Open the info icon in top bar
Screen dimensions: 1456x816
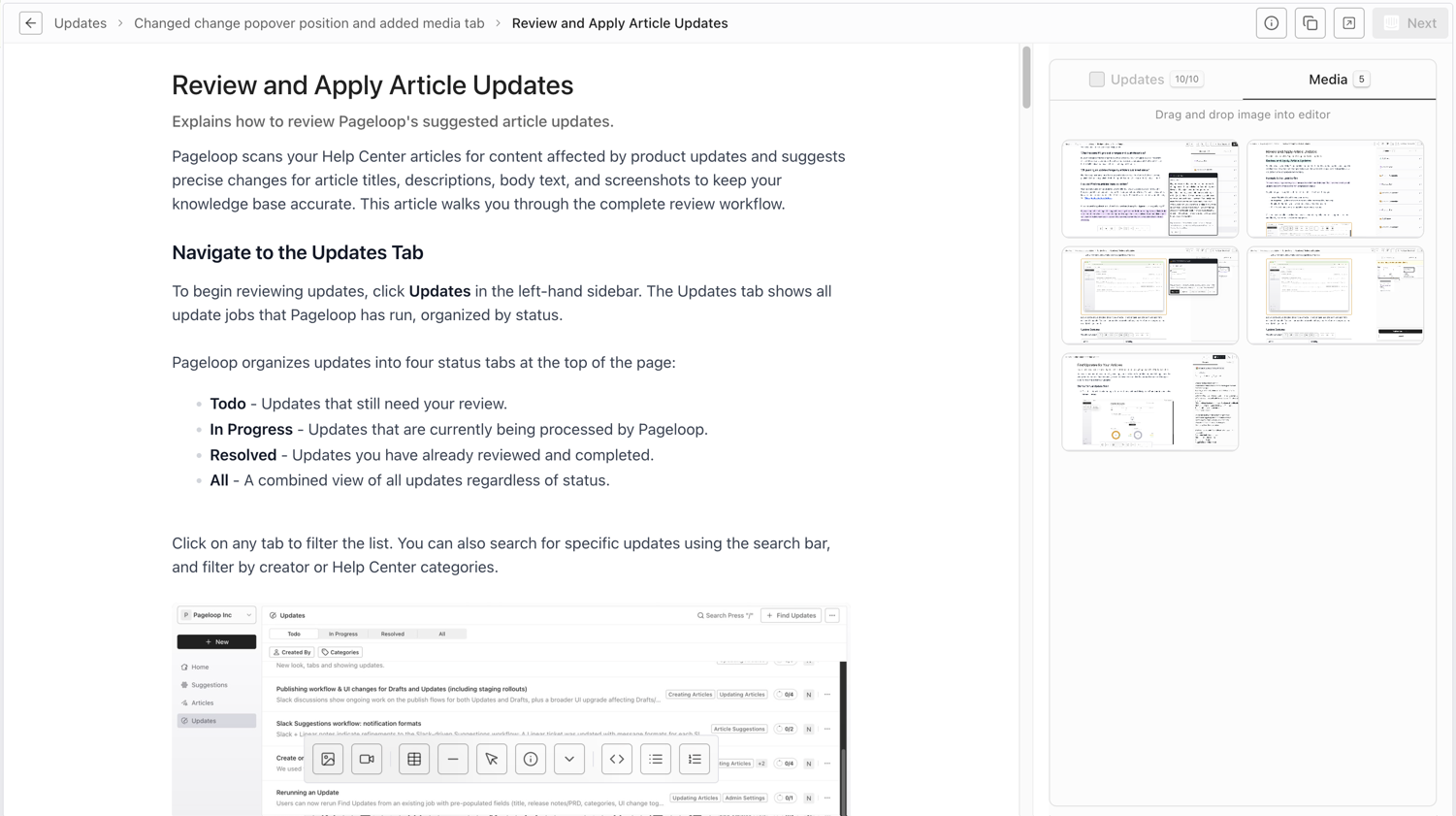point(1271,23)
